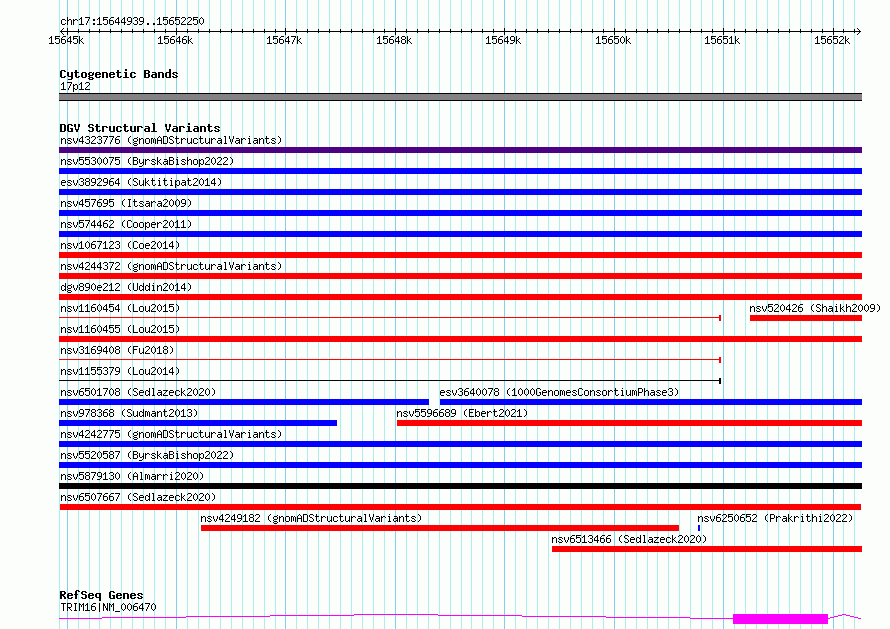This screenshot has height=629, width=890.
Task: Select the red nsv520426 Shaikh2009 bar
Action: [806, 318]
